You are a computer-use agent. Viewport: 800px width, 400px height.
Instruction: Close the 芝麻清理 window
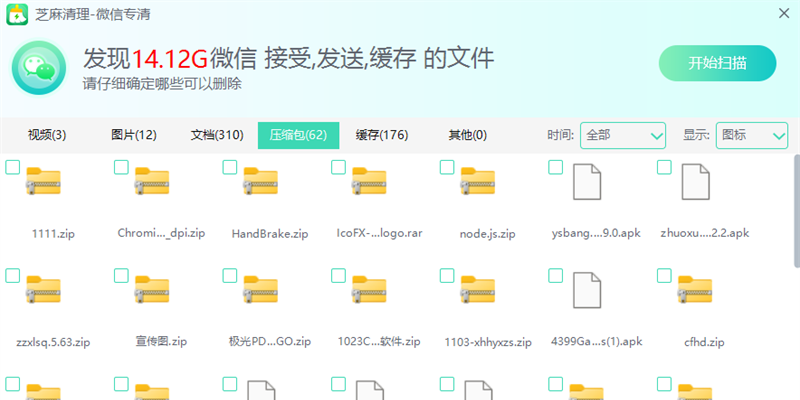[784, 14]
